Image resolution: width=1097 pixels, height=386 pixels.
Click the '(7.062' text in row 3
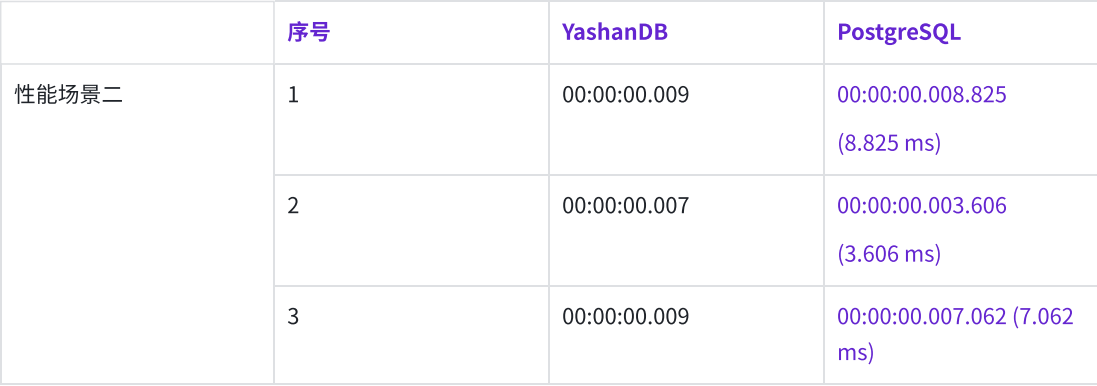point(1043,317)
